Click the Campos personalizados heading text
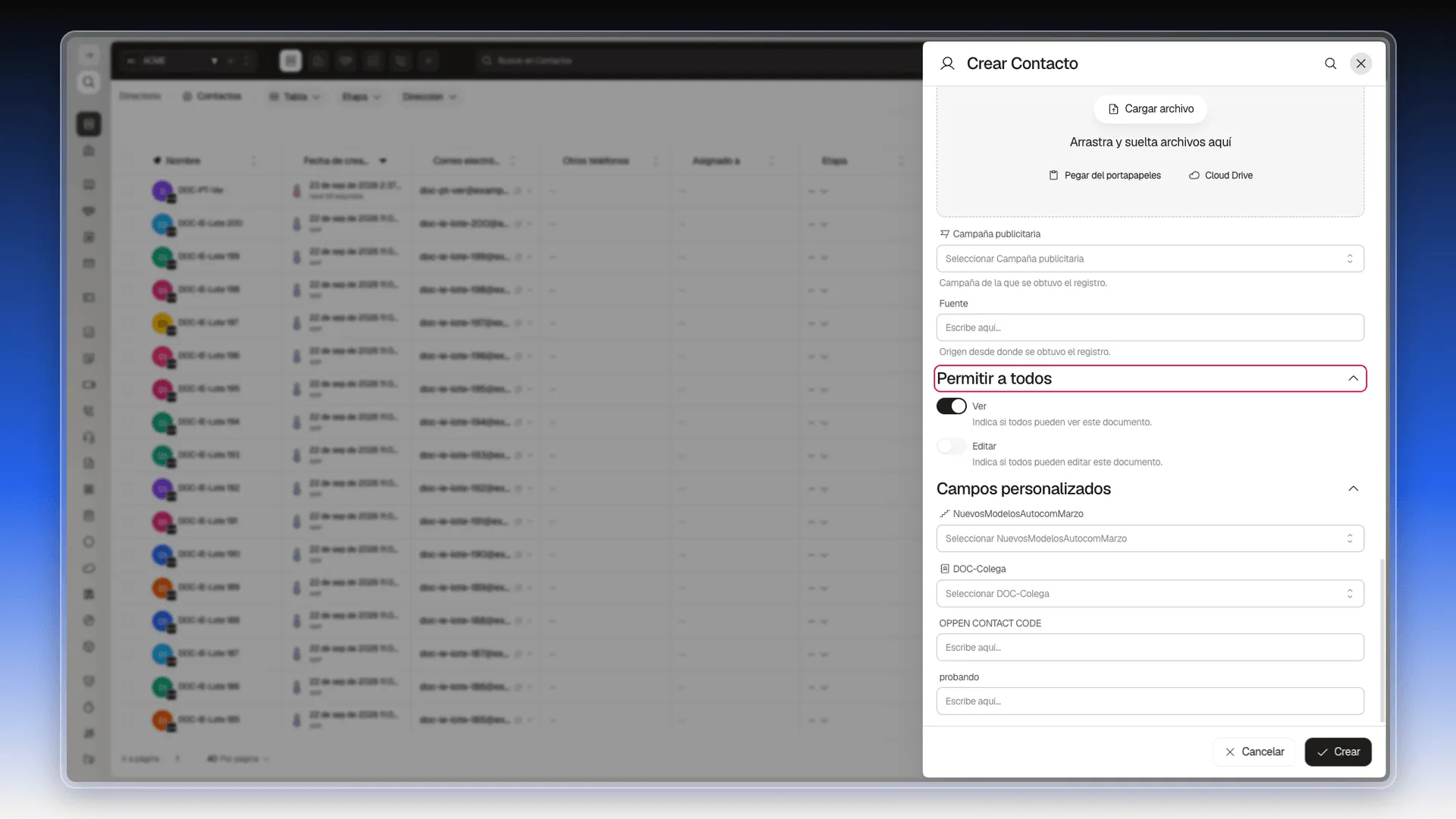 [x=1024, y=489]
